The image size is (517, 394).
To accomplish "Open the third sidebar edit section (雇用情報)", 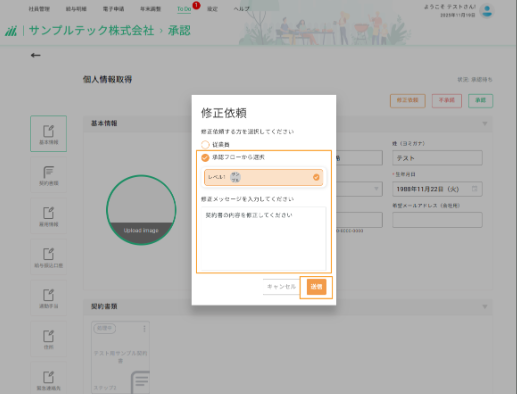I will coord(49,216).
